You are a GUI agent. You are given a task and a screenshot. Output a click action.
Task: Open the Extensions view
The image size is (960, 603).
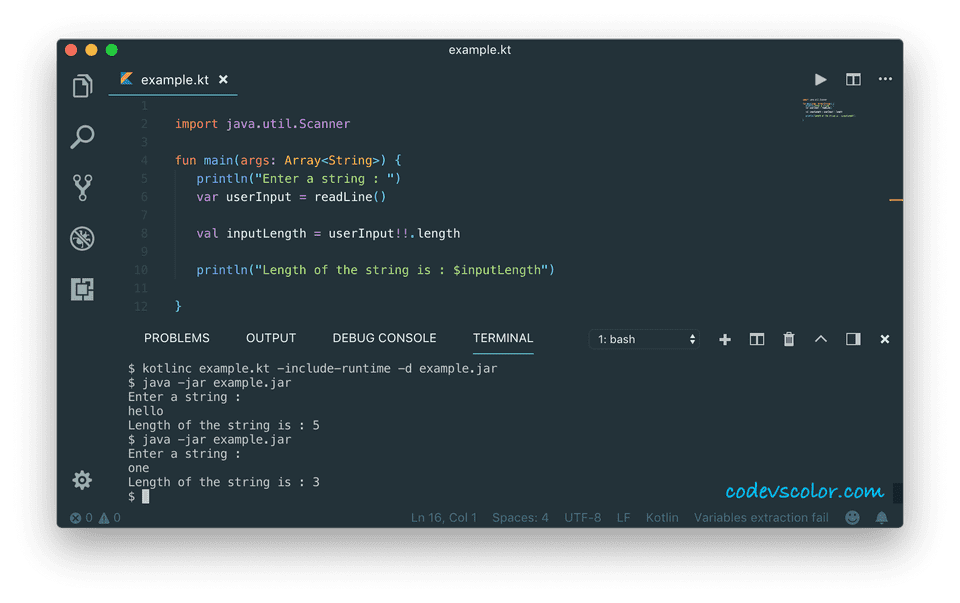point(82,289)
